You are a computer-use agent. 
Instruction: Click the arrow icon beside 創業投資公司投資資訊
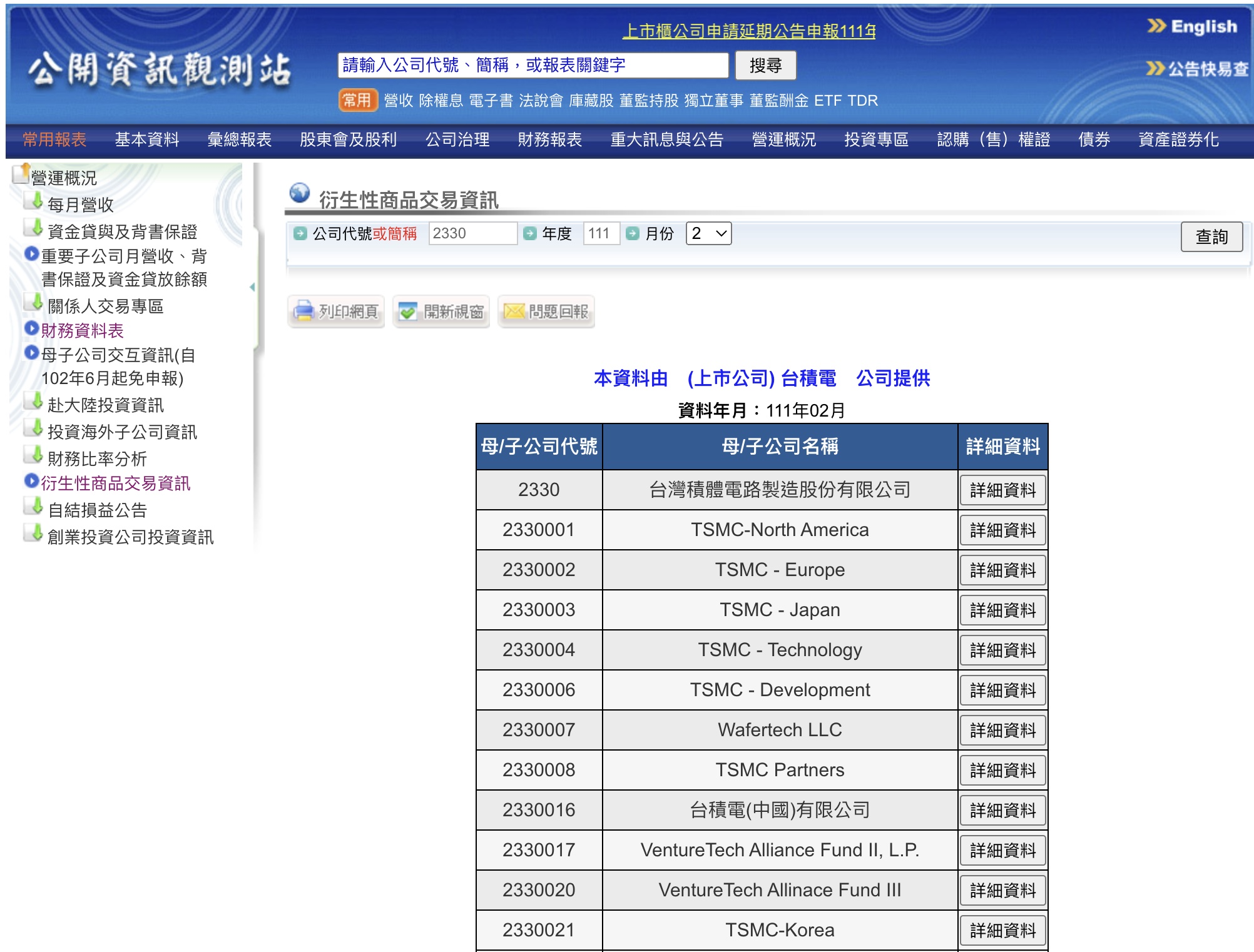[33, 533]
